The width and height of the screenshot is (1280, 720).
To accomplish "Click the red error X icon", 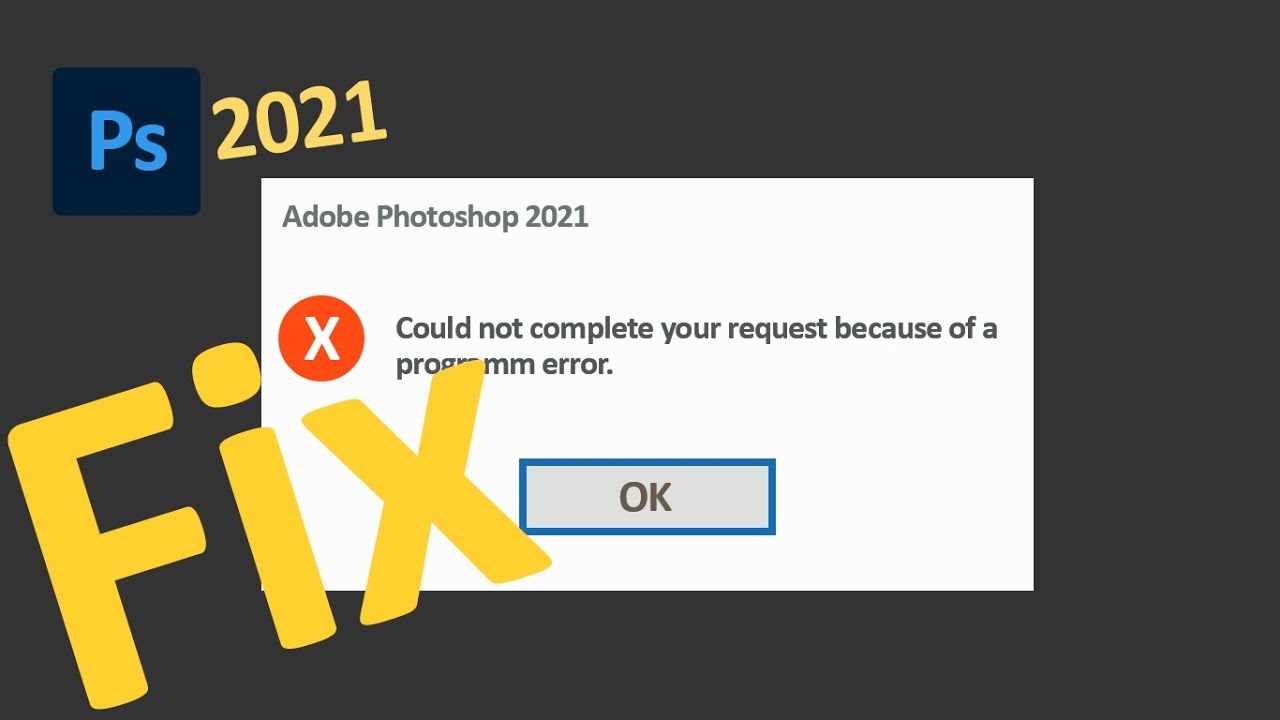I will coord(321,338).
